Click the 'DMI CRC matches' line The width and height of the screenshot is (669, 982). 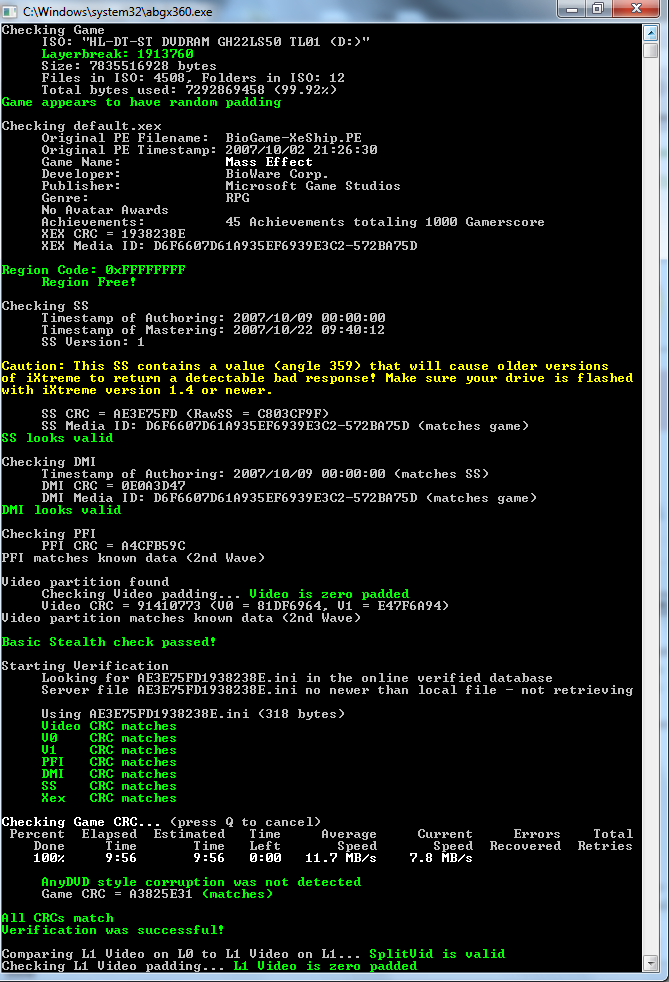[109, 774]
